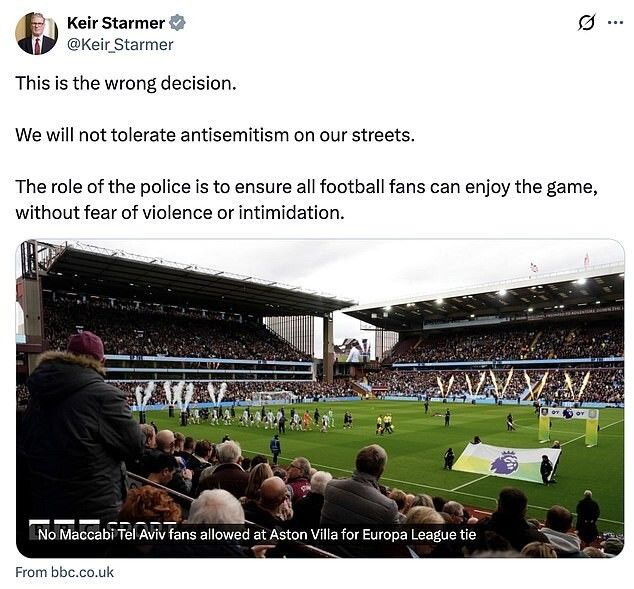This screenshot has height=589, width=634.
Task: Click the Premier League flag in the photo
Action: (506, 462)
